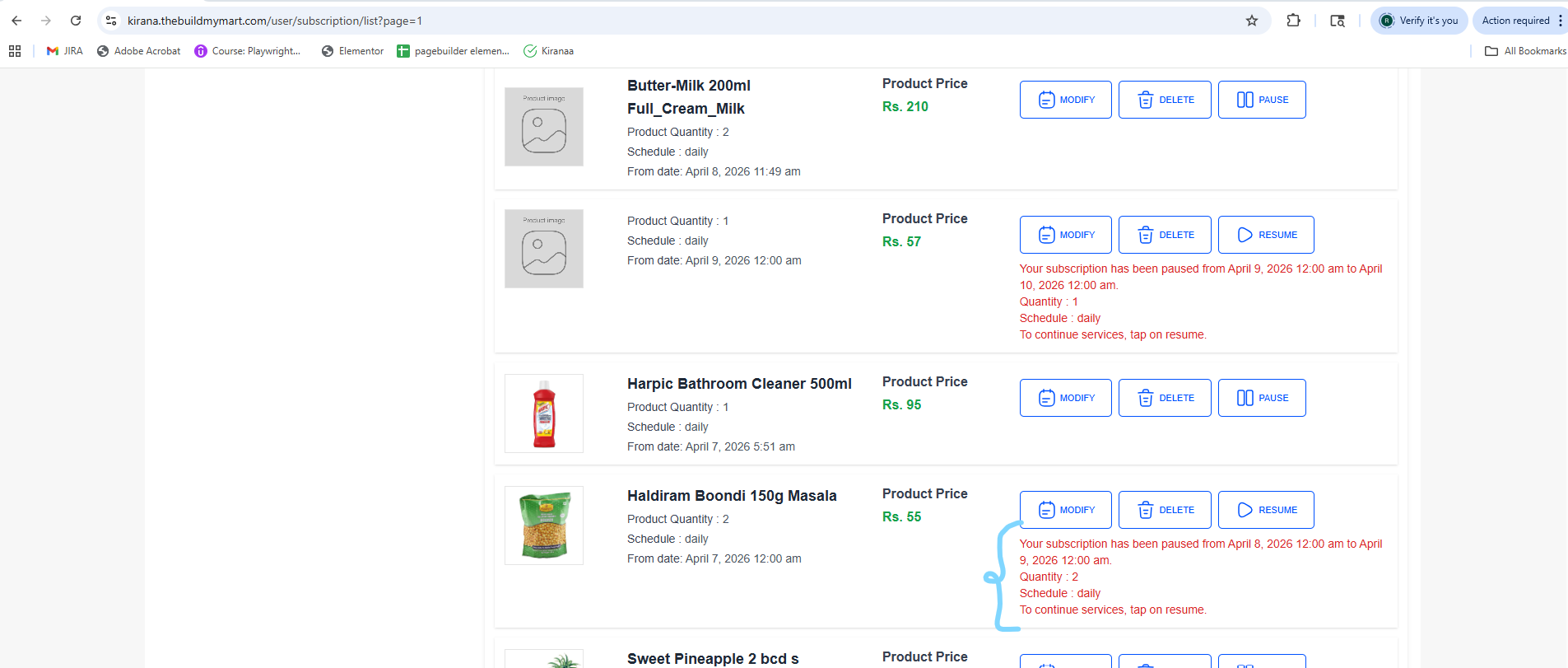Go back using browser back arrow

[x=16, y=21]
